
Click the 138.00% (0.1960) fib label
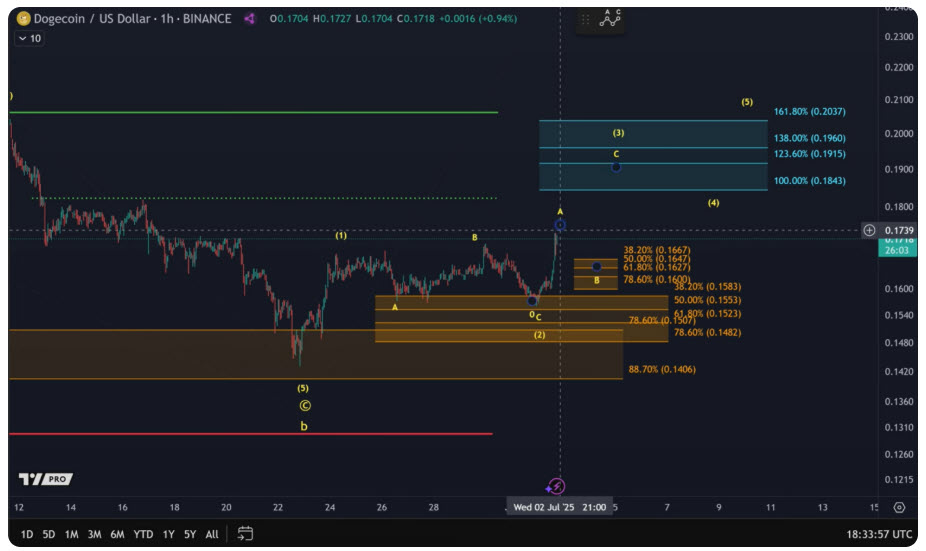810,138
